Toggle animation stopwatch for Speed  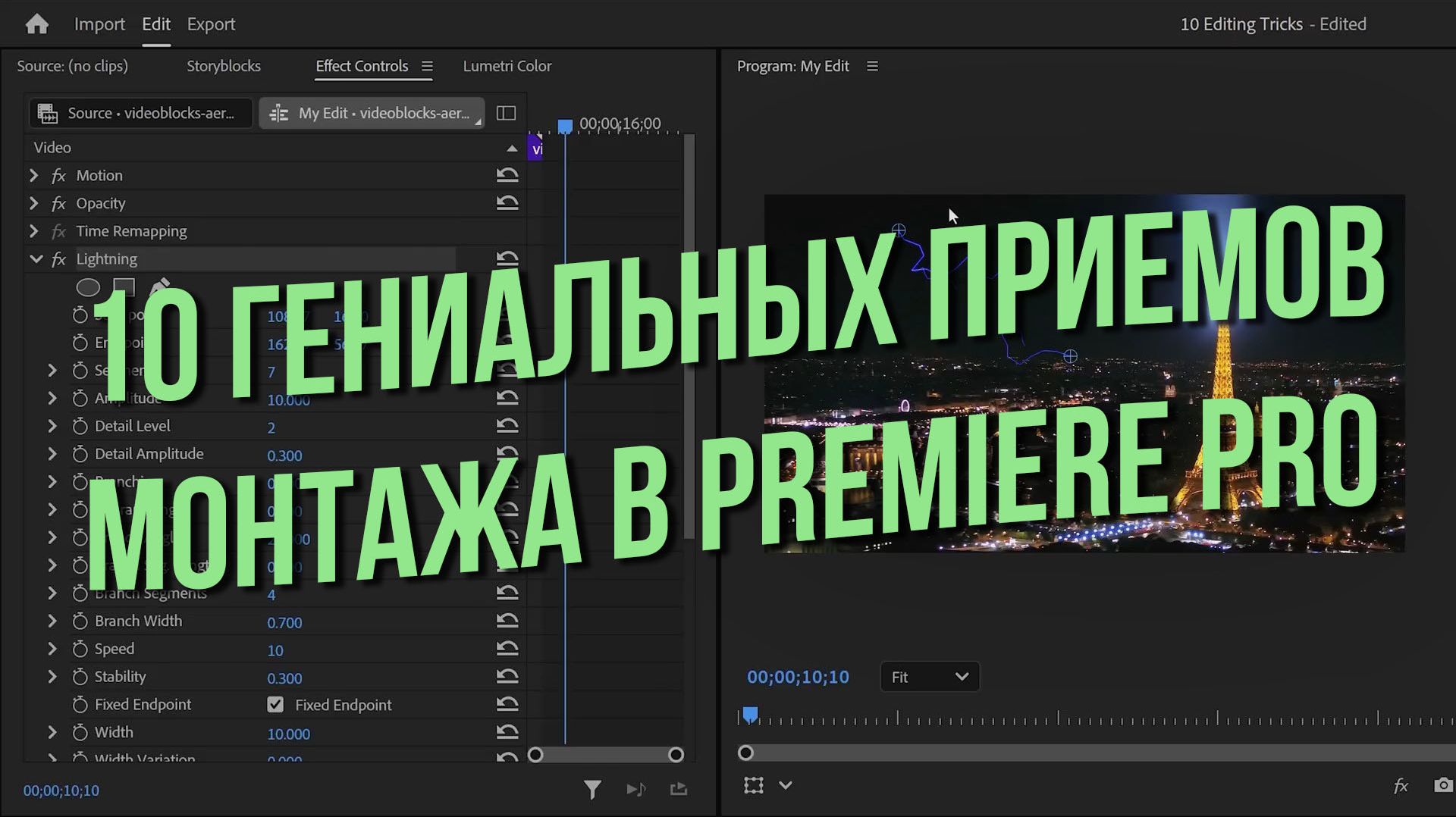click(x=80, y=649)
